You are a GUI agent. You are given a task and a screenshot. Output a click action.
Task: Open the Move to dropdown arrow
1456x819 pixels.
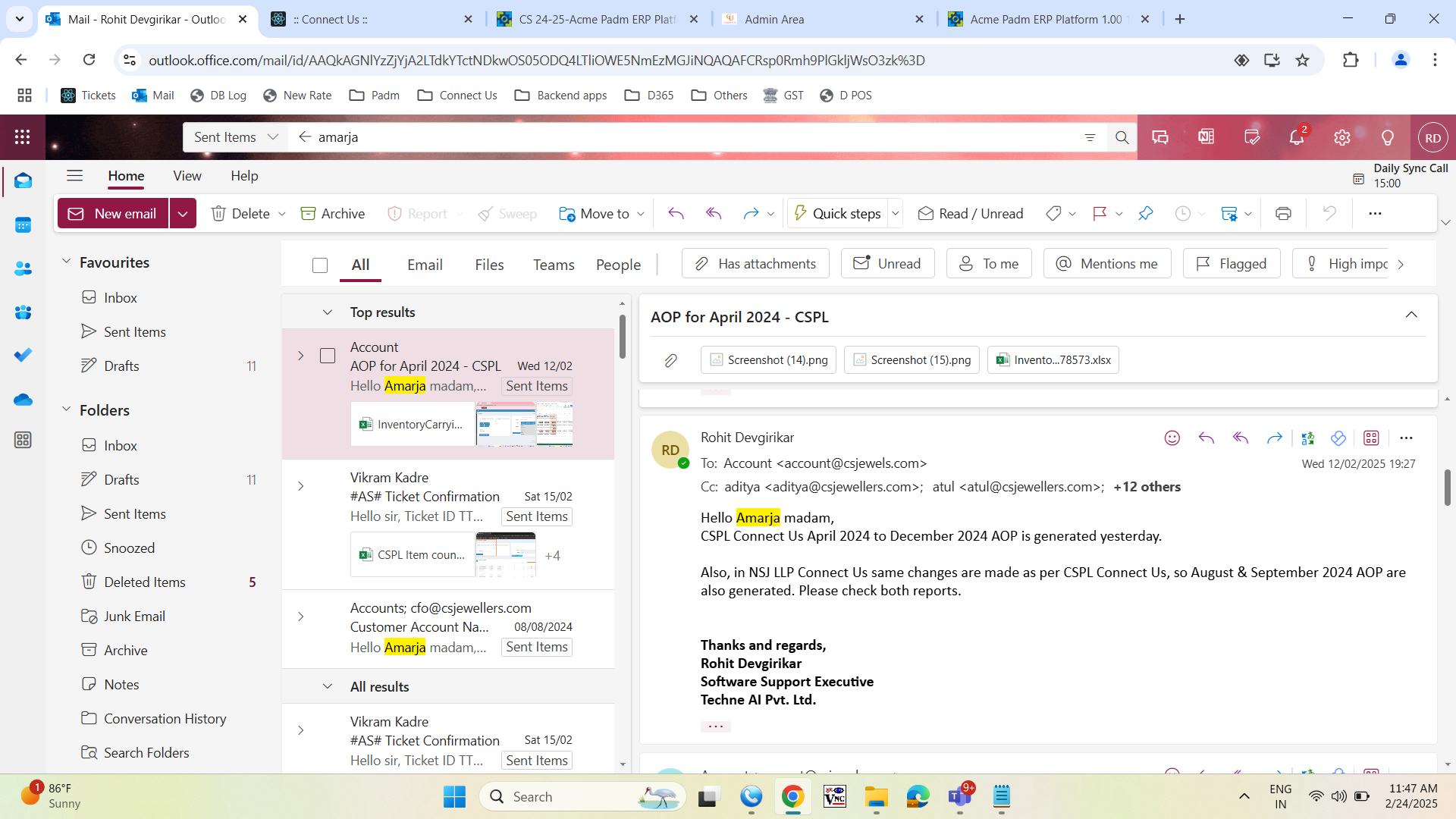(x=641, y=214)
